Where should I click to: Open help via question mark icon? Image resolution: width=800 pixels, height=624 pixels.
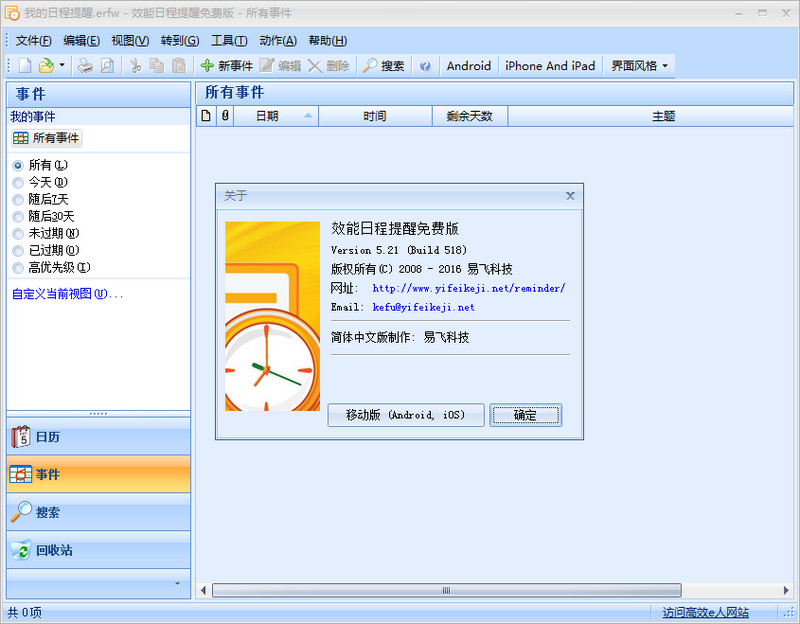coord(425,66)
